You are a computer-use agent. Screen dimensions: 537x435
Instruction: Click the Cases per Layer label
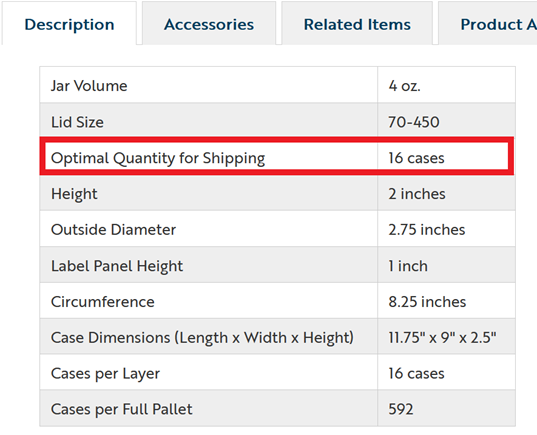click(105, 374)
